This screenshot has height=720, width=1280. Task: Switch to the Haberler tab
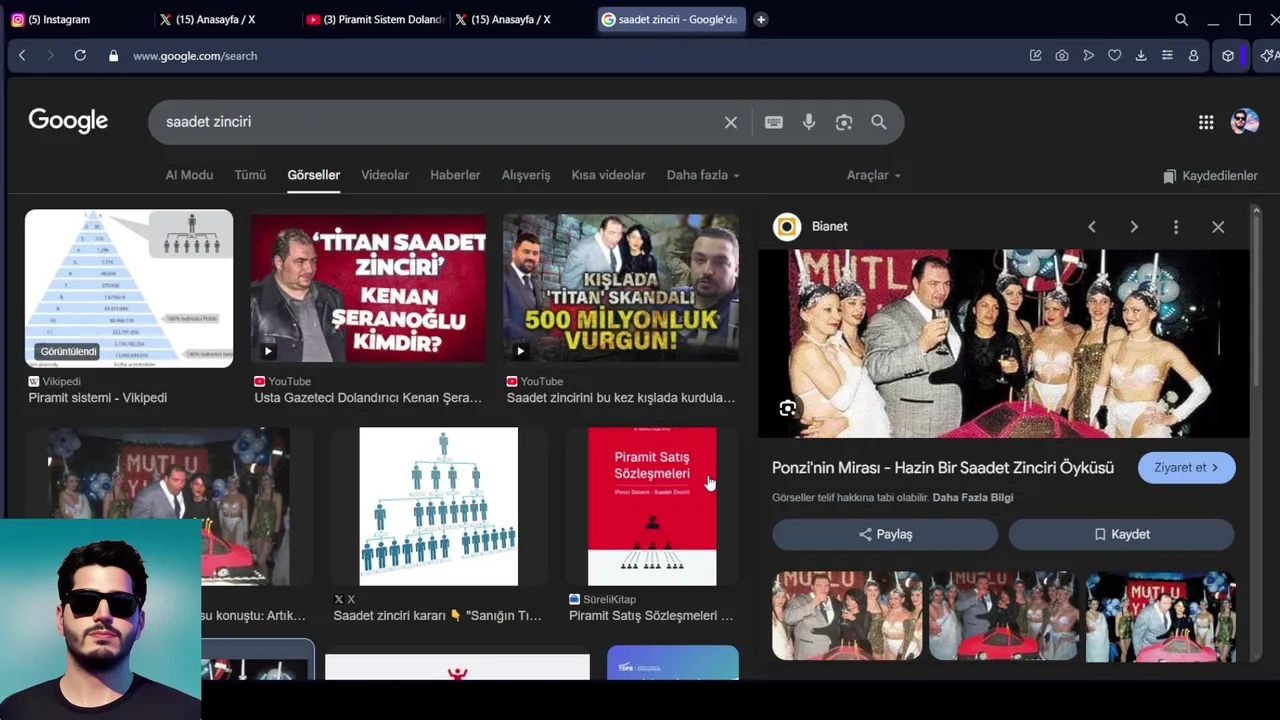[x=455, y=175]
